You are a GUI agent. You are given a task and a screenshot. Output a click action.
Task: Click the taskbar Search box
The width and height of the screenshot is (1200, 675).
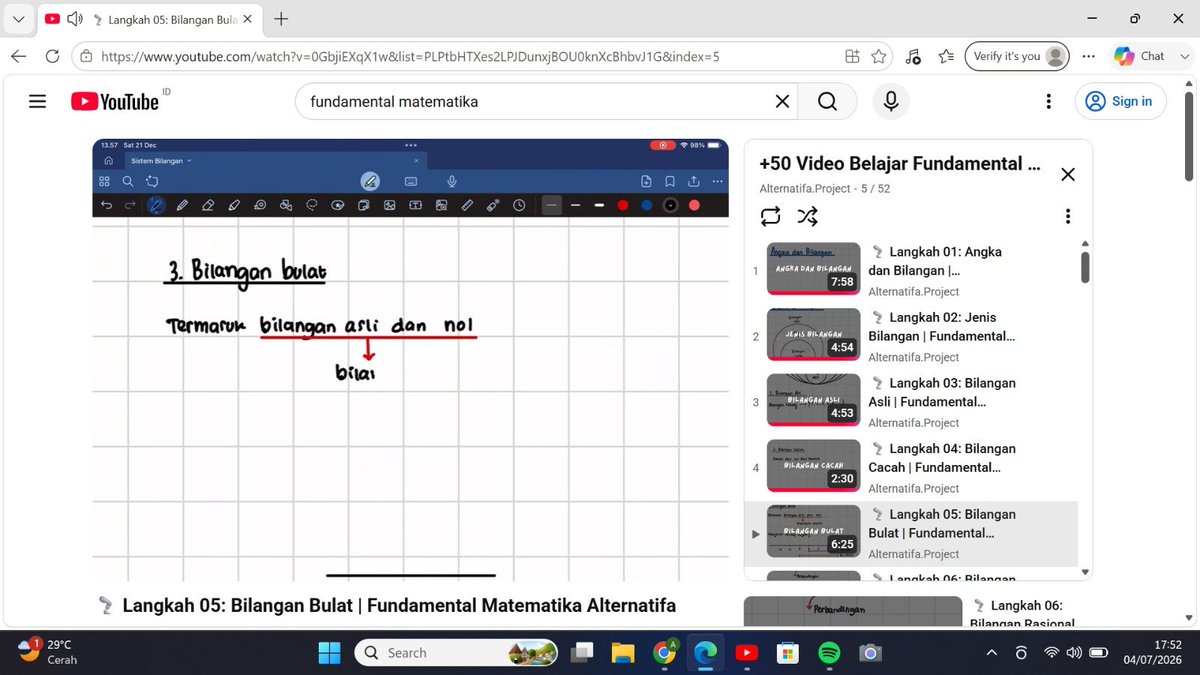456,653
